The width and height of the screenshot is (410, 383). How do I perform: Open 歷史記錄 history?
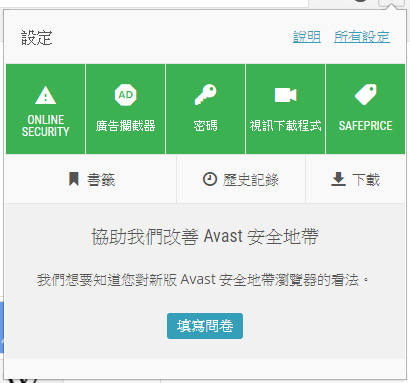pyautogui.click(x=241, y=179)
